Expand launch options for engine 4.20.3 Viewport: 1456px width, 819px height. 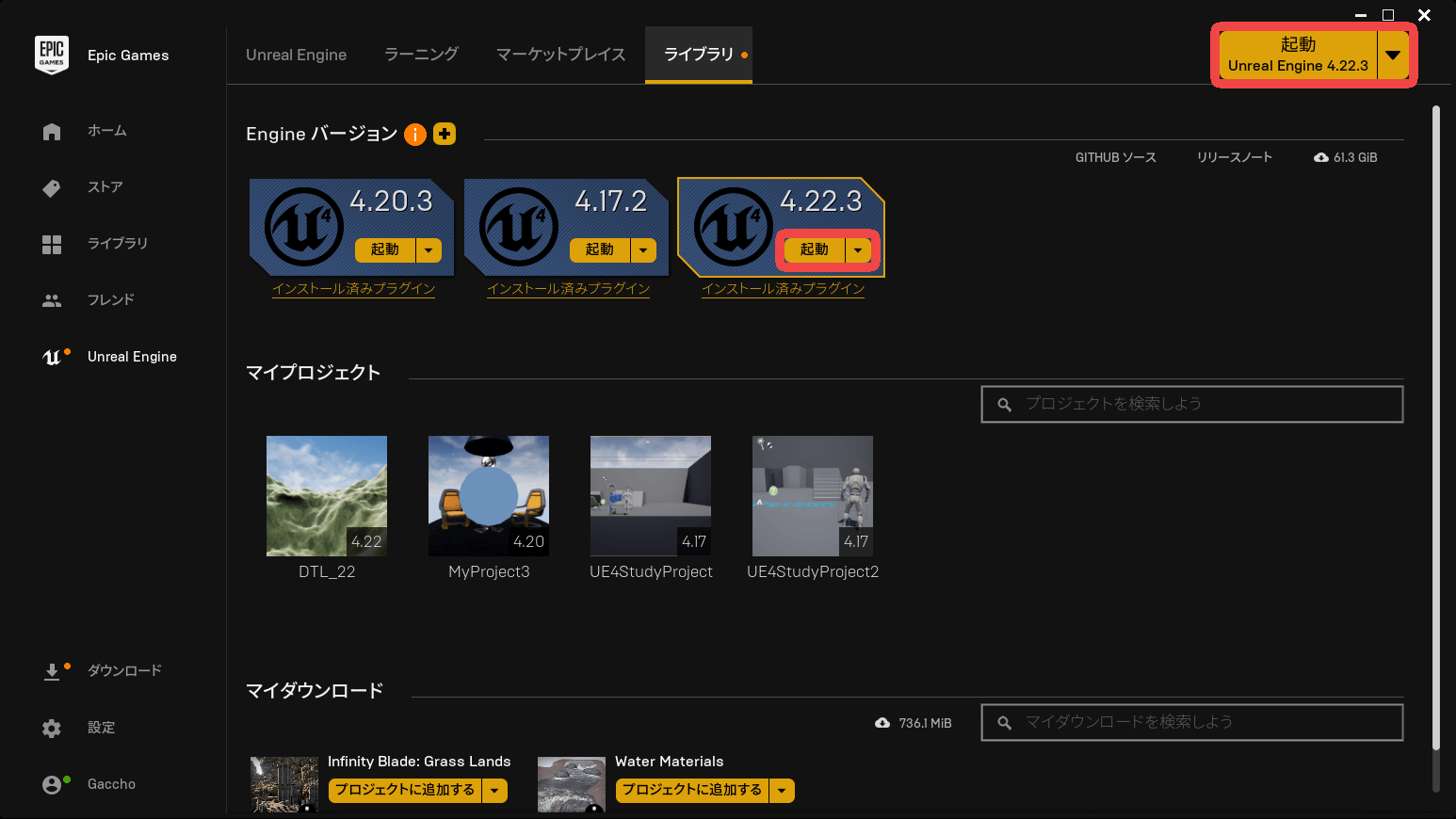tap(429, 249)
